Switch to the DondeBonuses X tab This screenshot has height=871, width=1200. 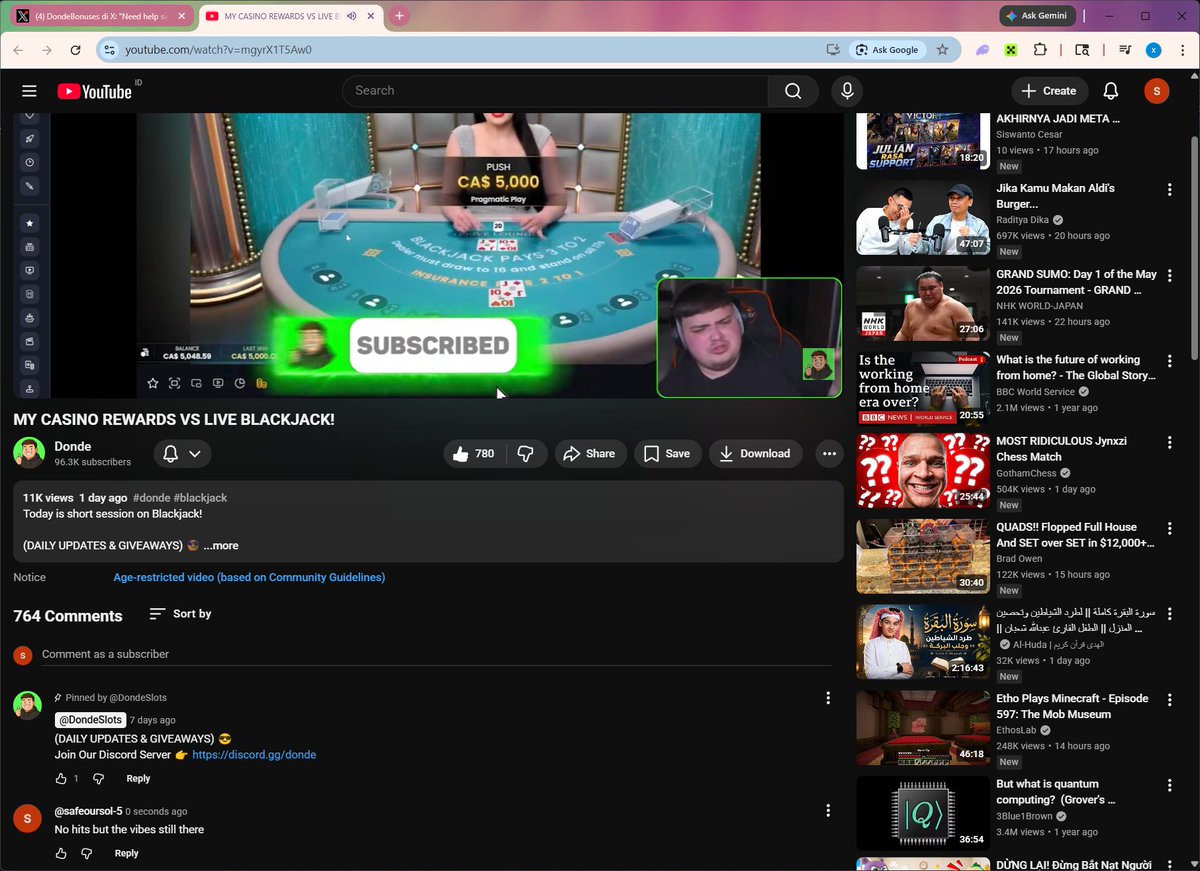103,16
